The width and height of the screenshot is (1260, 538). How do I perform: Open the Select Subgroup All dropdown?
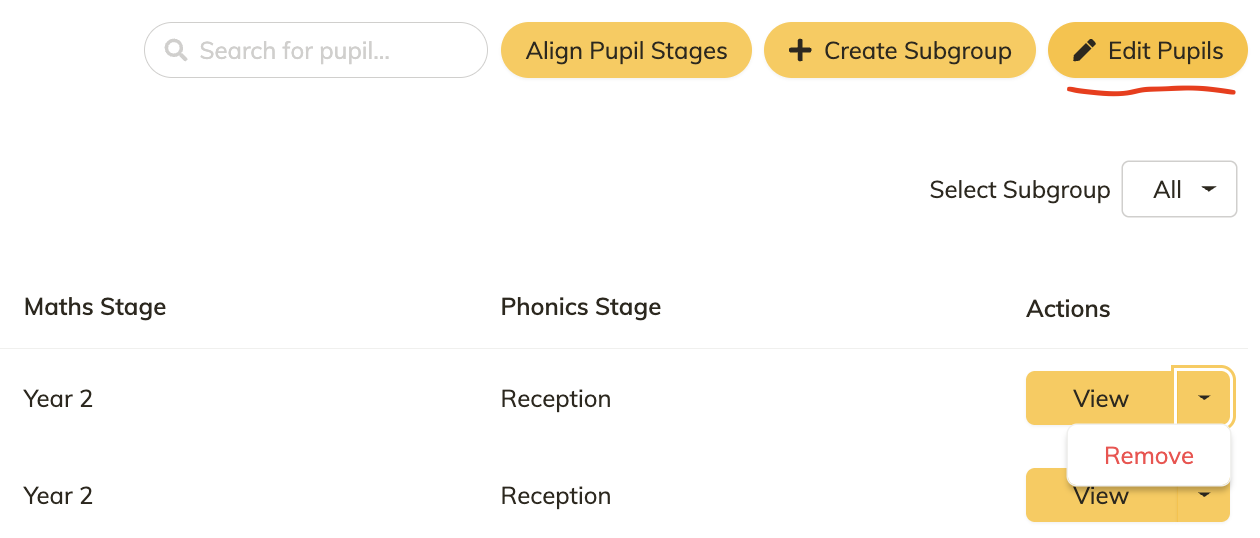tap(1180, 189)
